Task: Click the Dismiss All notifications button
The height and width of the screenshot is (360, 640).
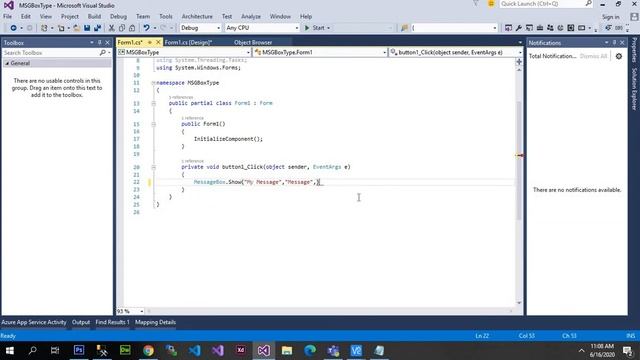Action: pos(593,56)
